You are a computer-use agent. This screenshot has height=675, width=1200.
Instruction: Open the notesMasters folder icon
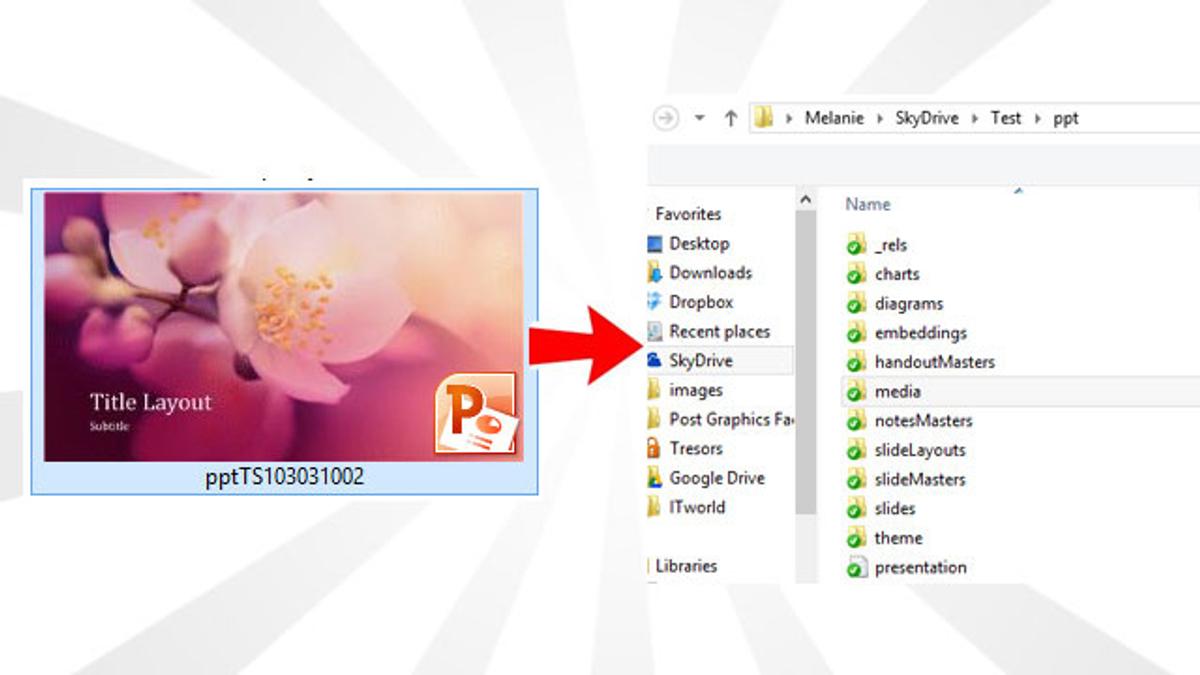point(855,421)
